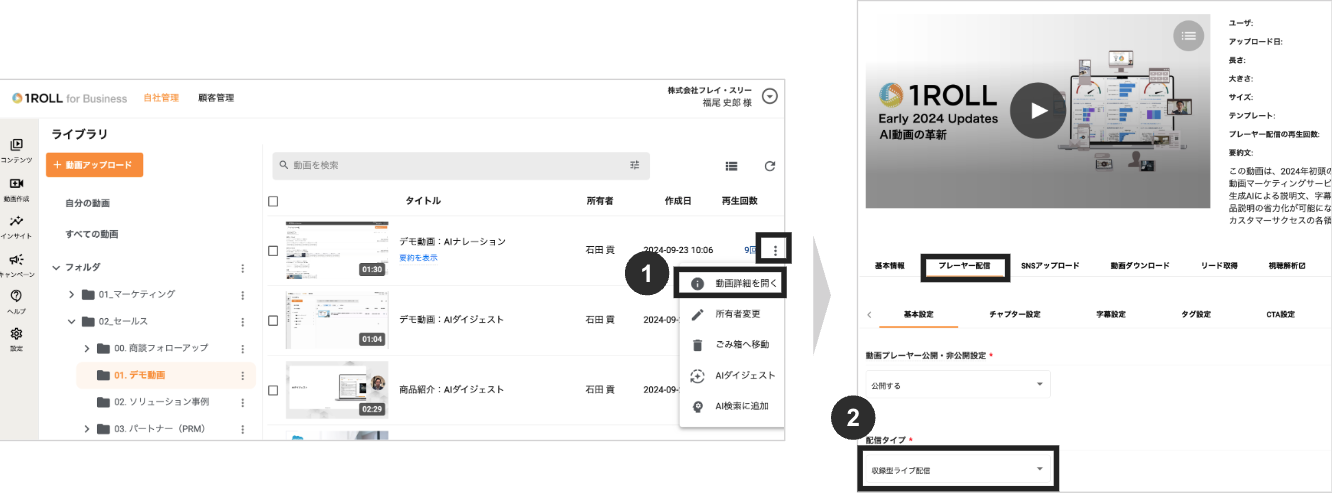The height and width of the screenshot is (498, 1332).
Task: Click three-dot menu next to 01_マーケティング folder
Action: pyautogui.click(x=242, y=294)
